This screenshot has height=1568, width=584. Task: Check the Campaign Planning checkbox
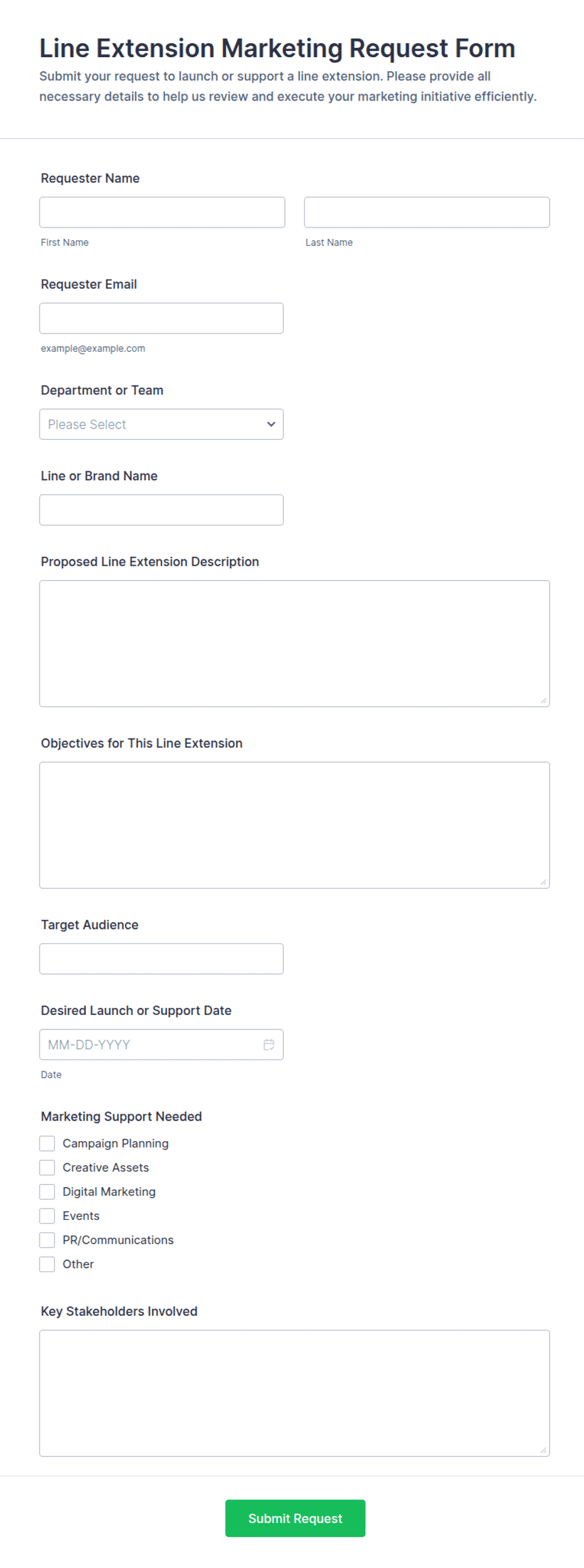(47, 1143)
